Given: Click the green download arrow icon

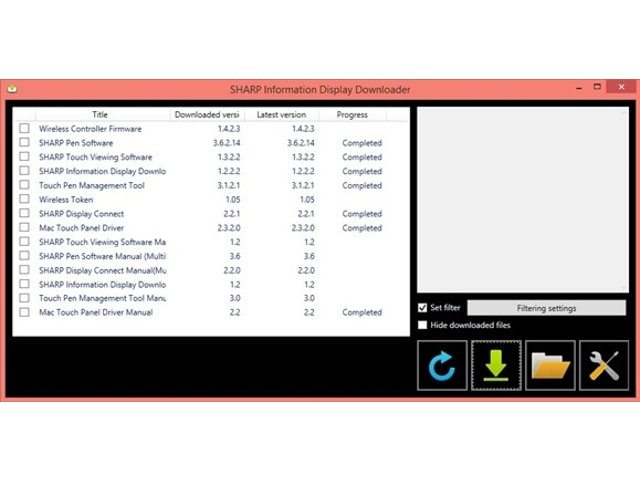Looking at the screenshot, I should coord(496,365).
